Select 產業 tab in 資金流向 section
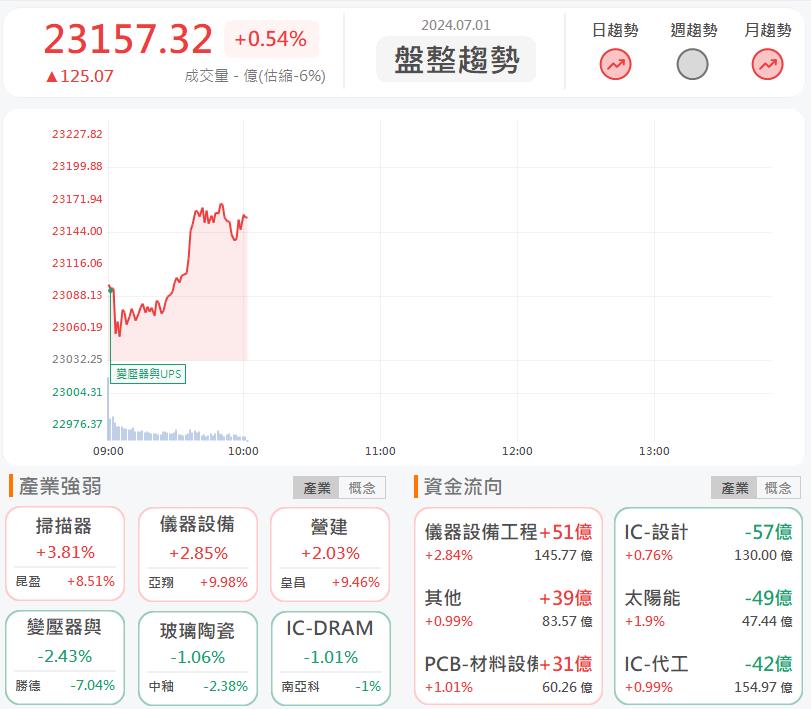Screen dimensions: 811x709 [x=734, y=488]
